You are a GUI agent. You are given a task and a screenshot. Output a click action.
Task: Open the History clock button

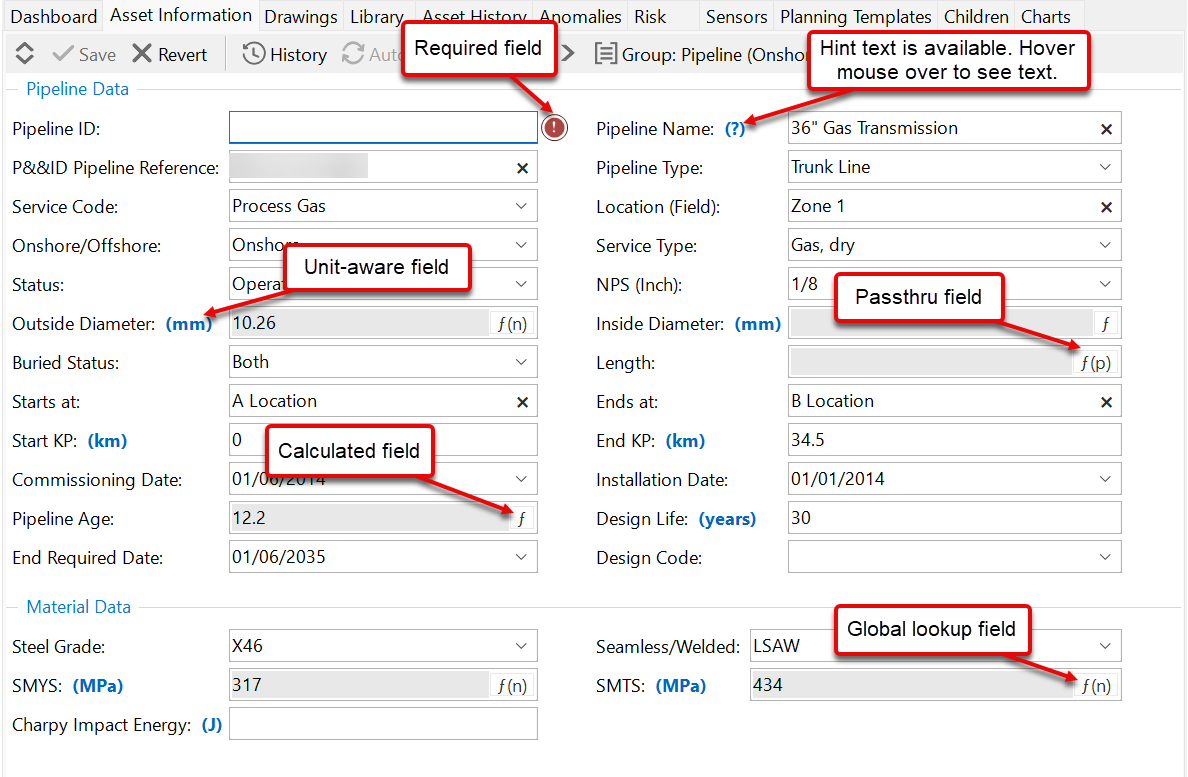285,55
